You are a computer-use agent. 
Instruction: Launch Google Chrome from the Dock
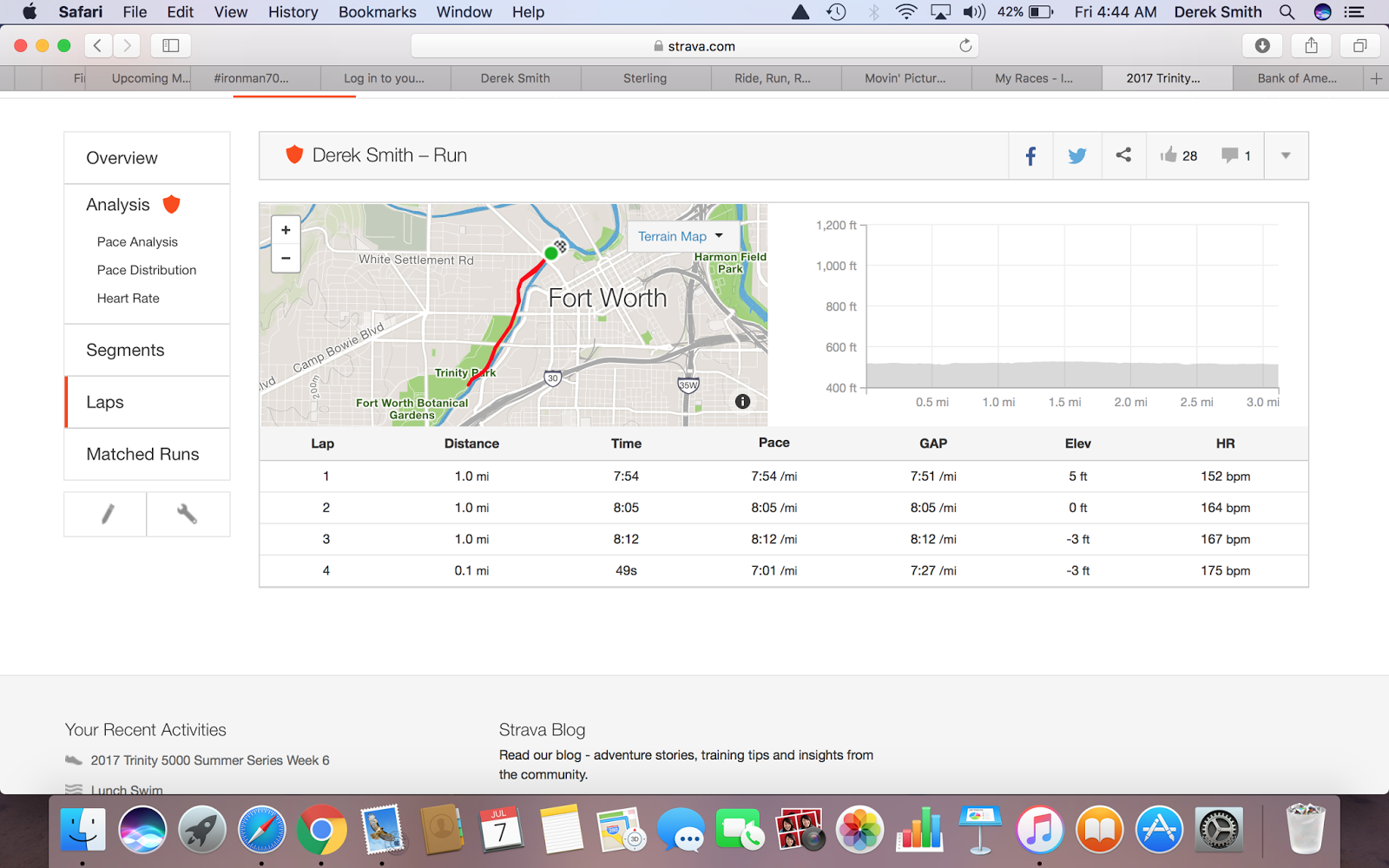tap(321, 830)
